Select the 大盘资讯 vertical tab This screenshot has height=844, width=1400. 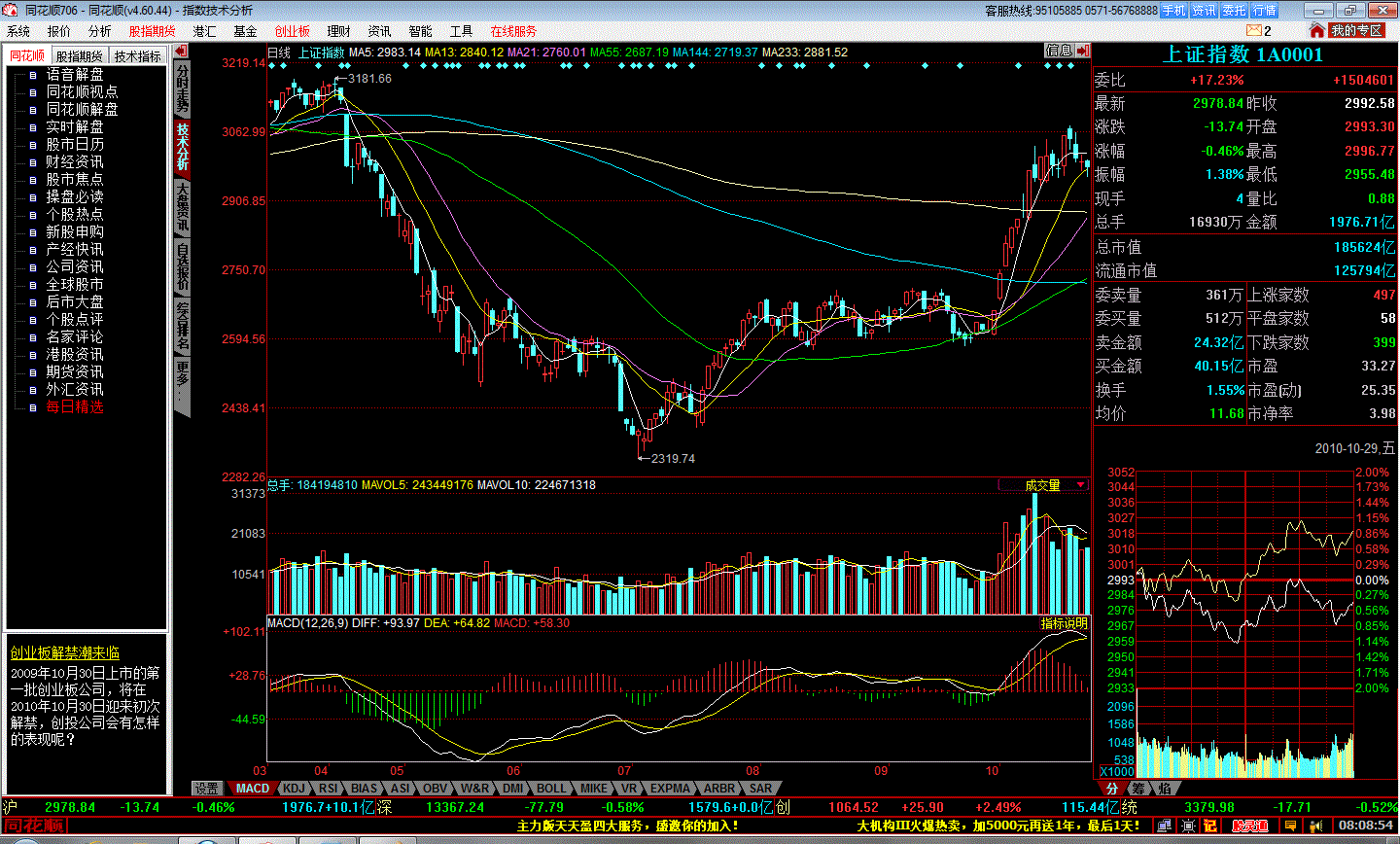click(x=182, y=206)
